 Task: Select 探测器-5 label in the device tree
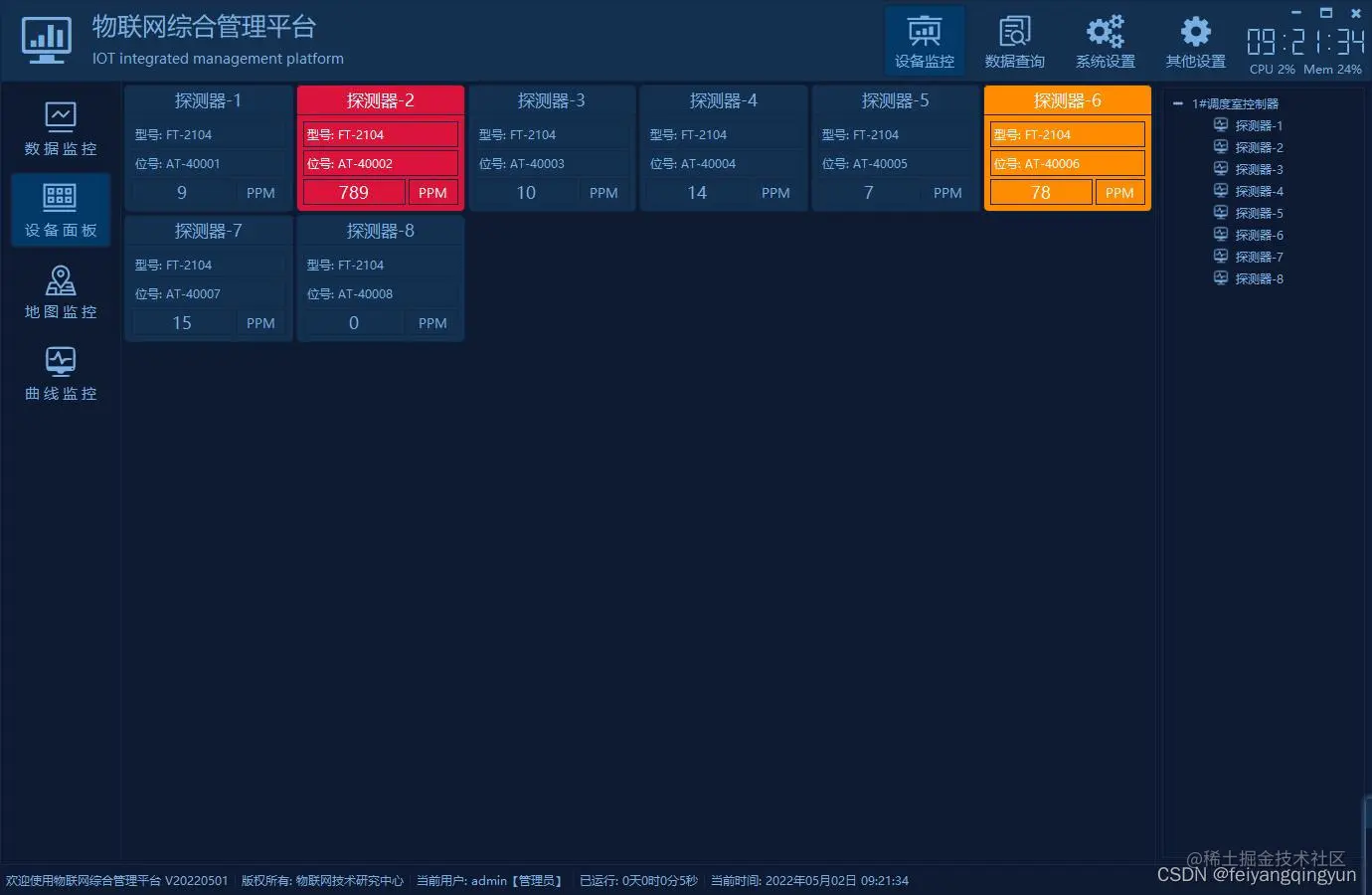(1259, 213)
